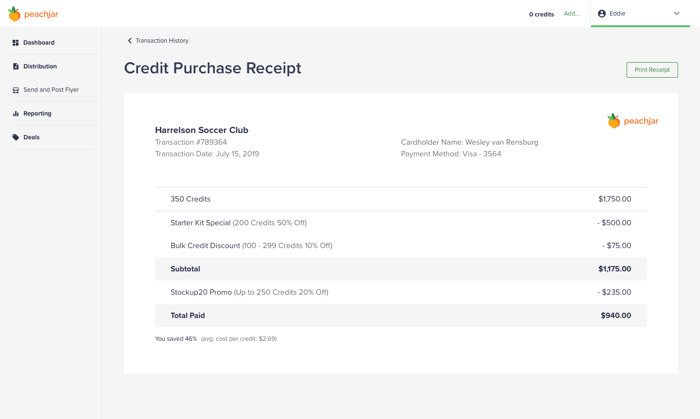Click the Credit Purchase Receipt heading
The height and width of the screenshot is (419, 700).
coord(212,68)
